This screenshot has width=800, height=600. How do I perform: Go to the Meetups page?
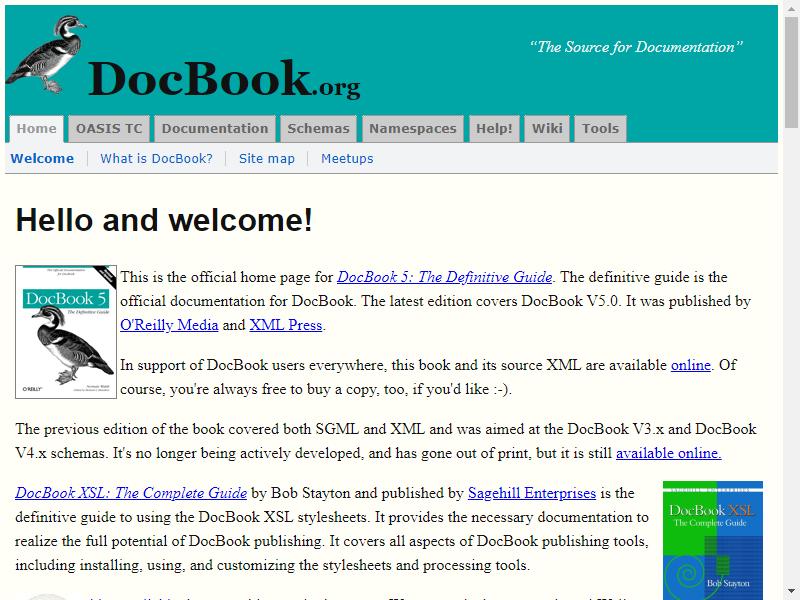point(347,159)
